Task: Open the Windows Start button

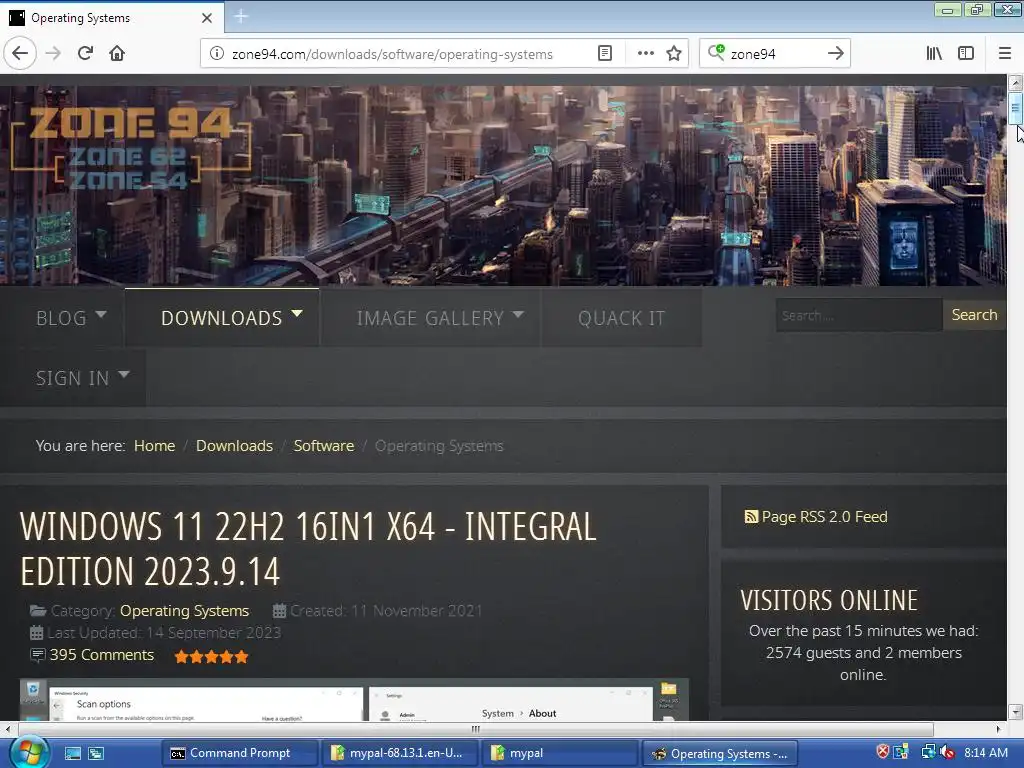Action: (29, 753)
